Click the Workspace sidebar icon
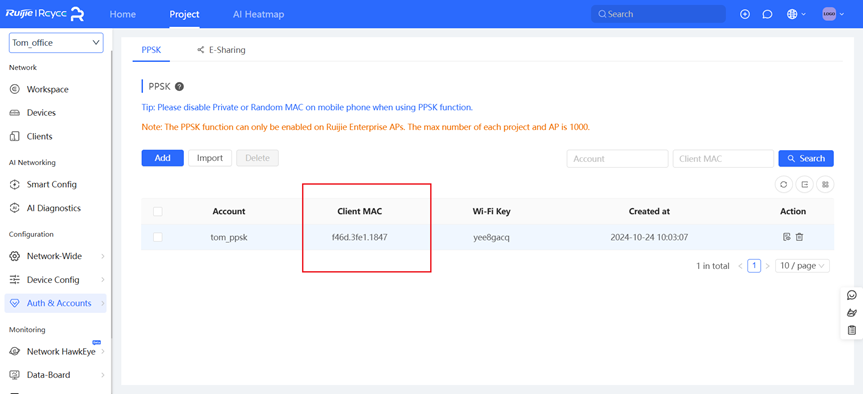 click(15, 89)
